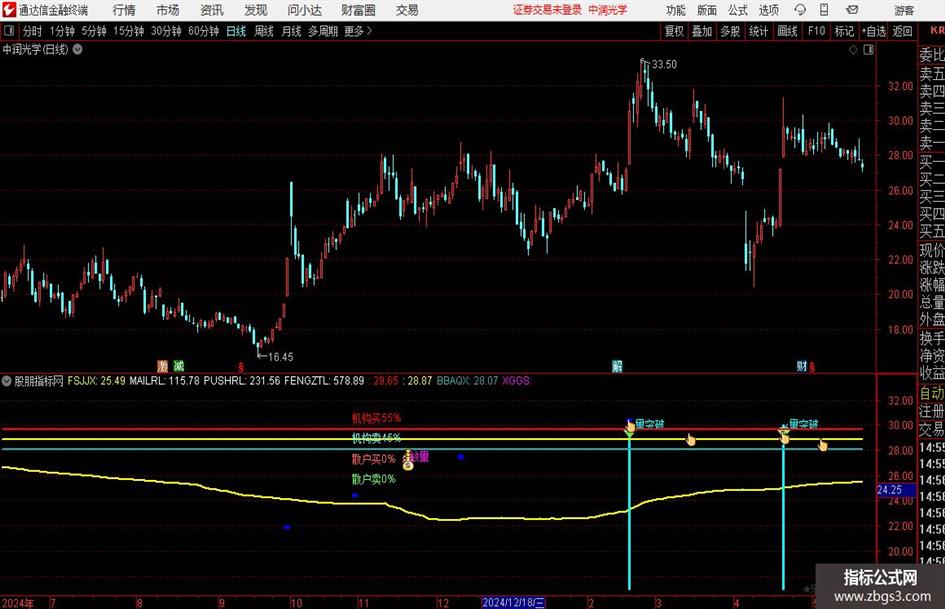Open the 财富圈 menu

tap(358, 10)
